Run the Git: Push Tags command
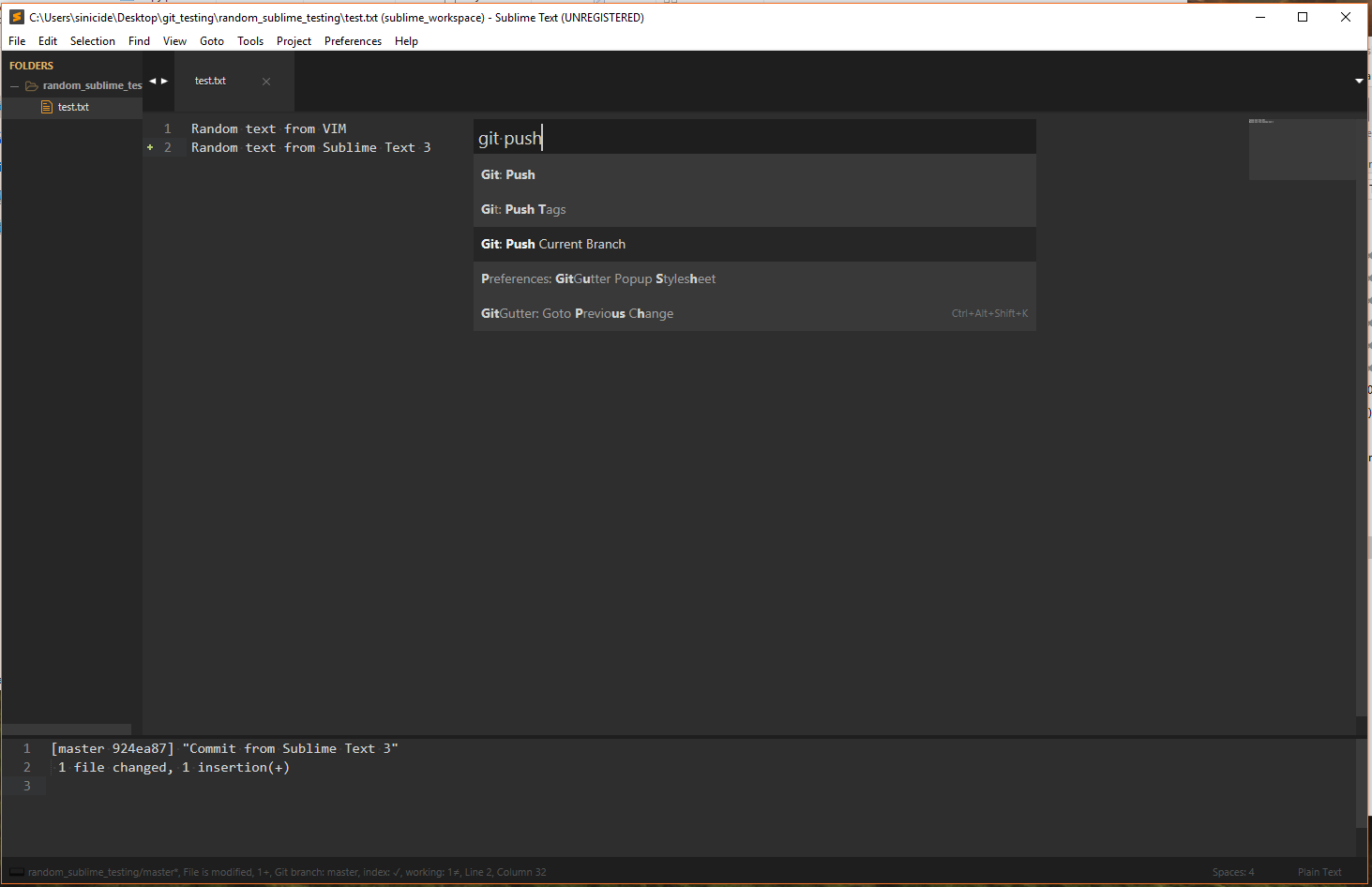 click(755, 209)
